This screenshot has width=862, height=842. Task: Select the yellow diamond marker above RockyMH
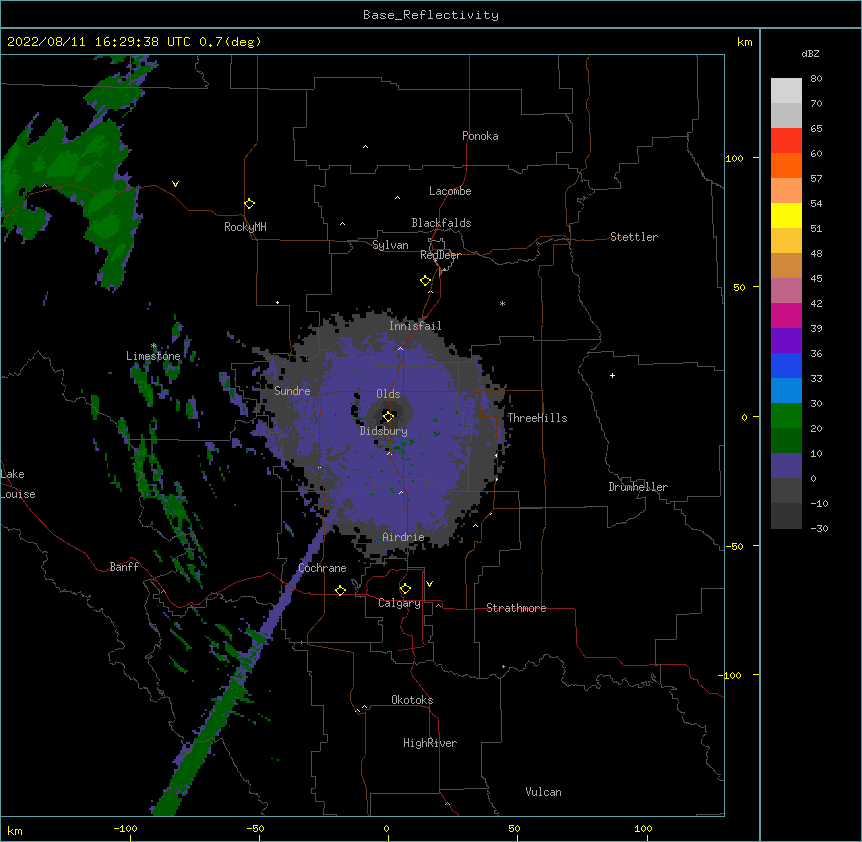coord(249,204)
